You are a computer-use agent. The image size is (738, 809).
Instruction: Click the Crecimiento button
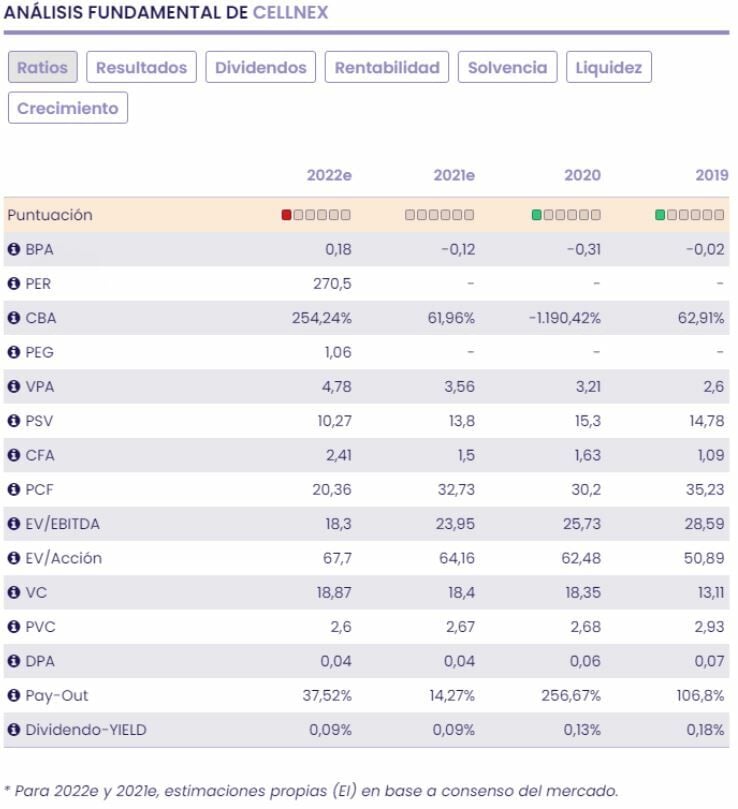pos(68,108)
